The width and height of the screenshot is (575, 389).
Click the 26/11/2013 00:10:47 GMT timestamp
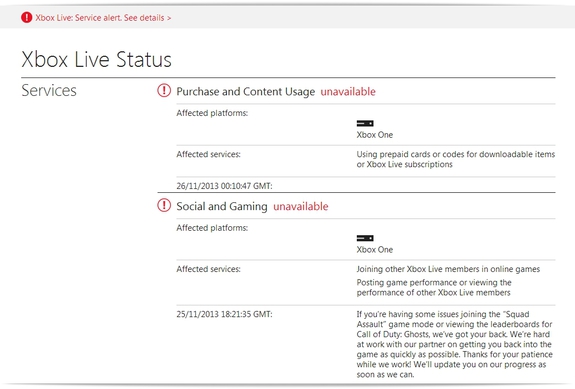click(224, 186)
